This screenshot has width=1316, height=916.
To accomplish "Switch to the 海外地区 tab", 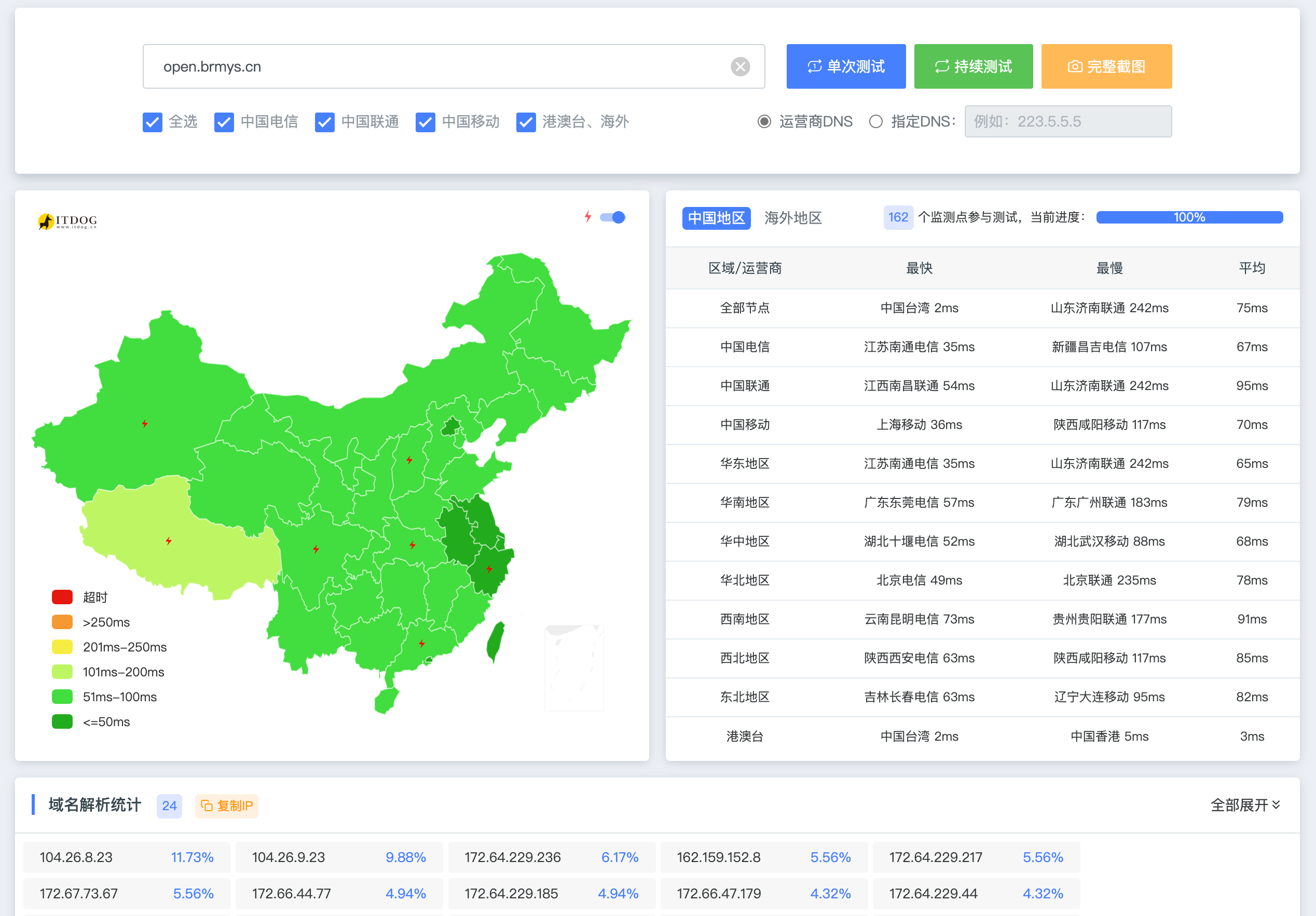I will (793, 218).
